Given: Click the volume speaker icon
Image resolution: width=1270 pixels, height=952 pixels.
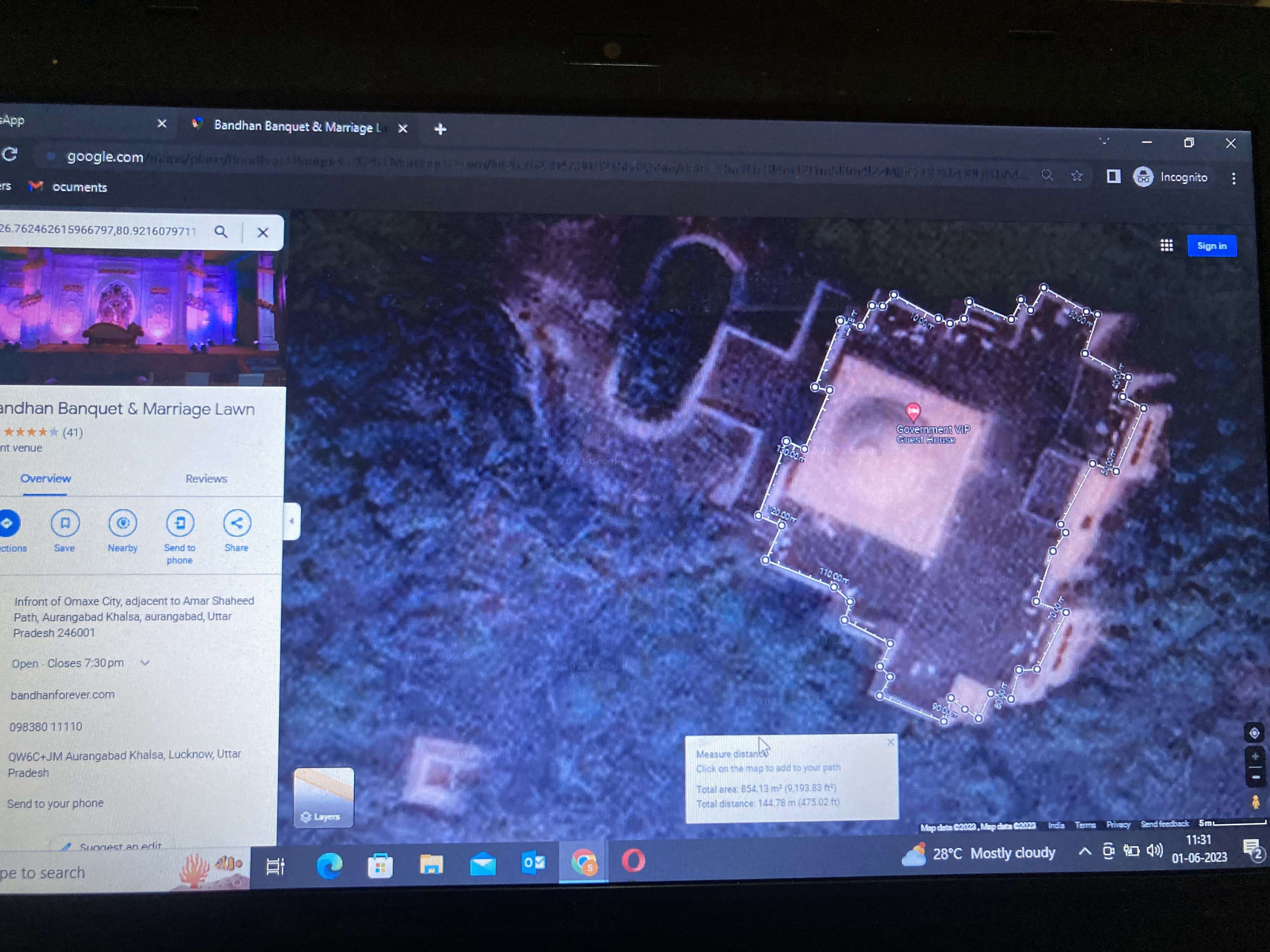Looking at the screenshot, I should tap(1154, 850).
